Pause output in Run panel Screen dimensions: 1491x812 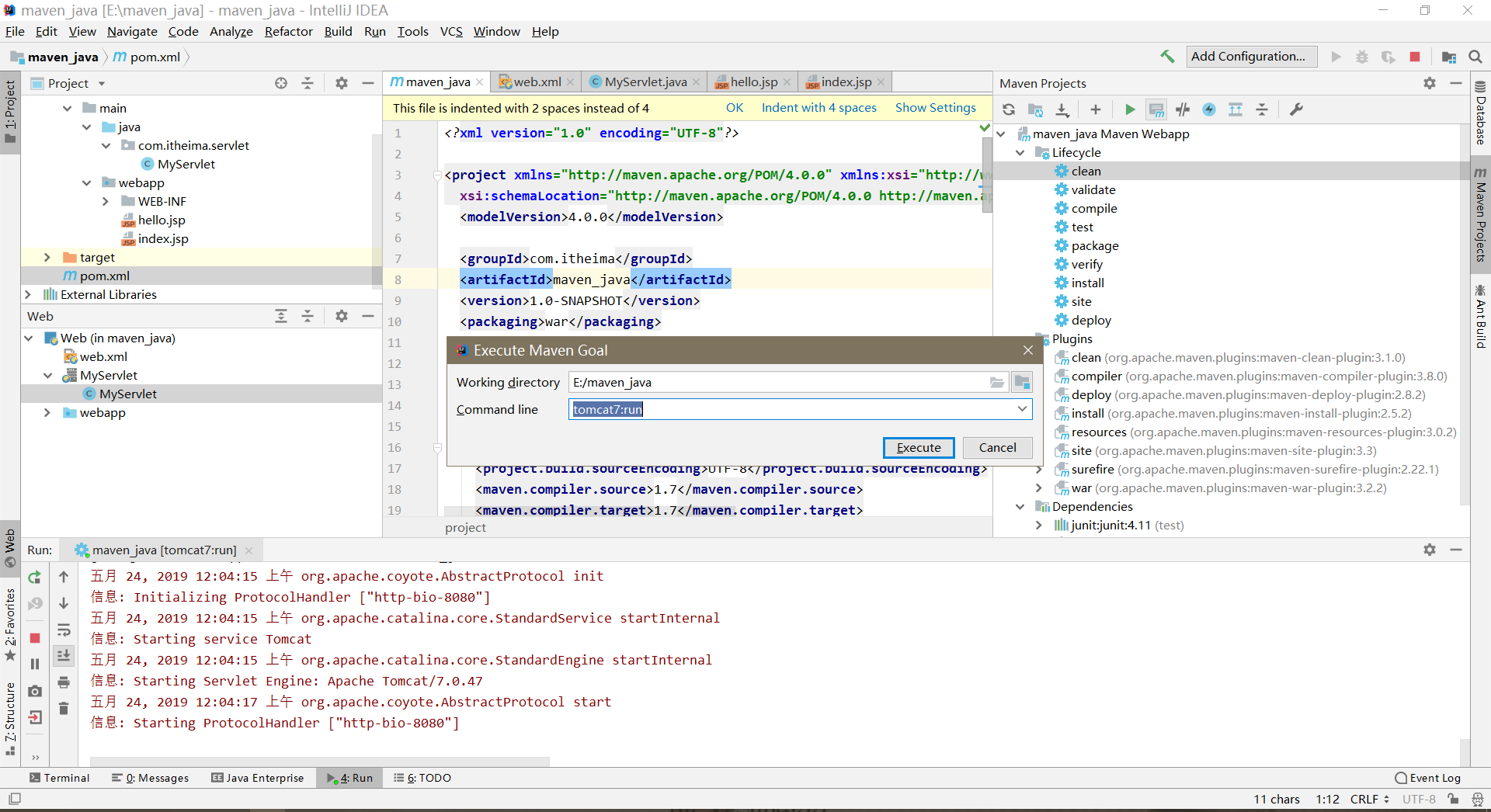(34, 664)
